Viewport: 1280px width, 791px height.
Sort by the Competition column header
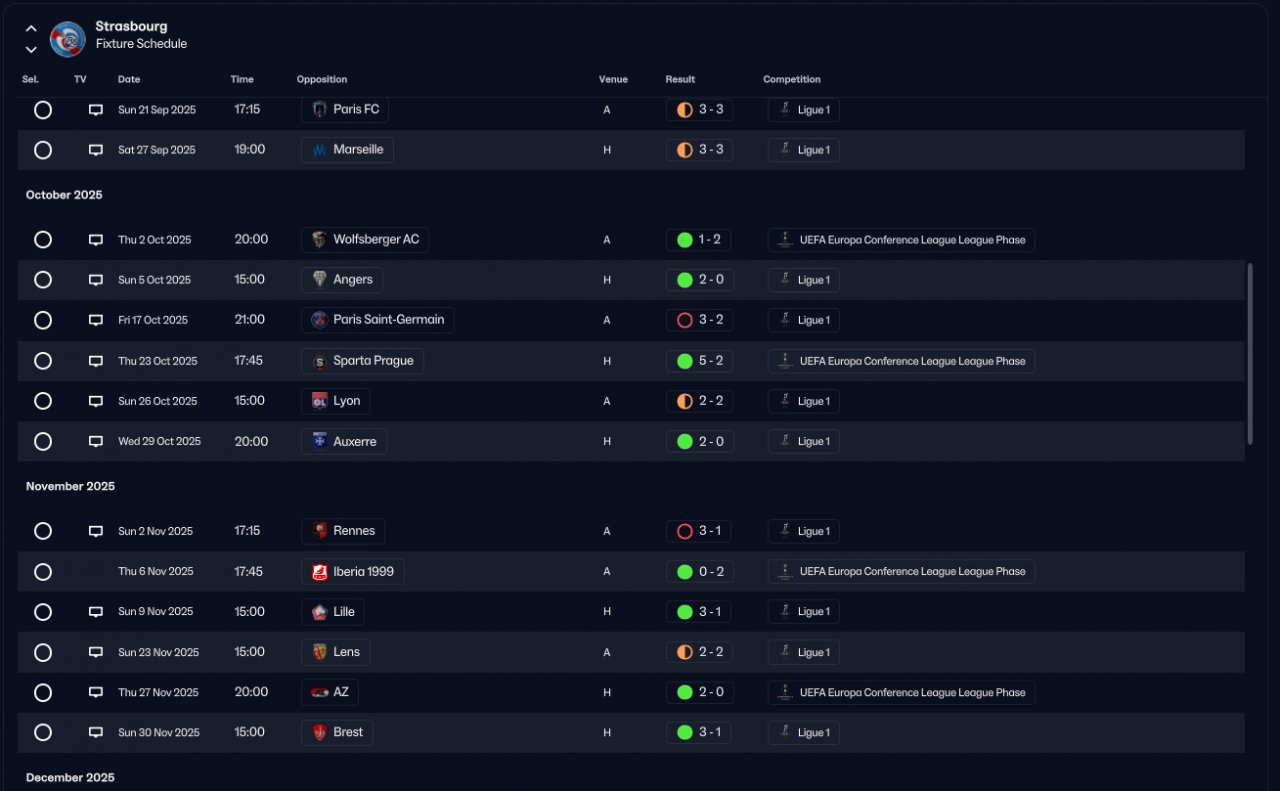[x=791, y=80]
